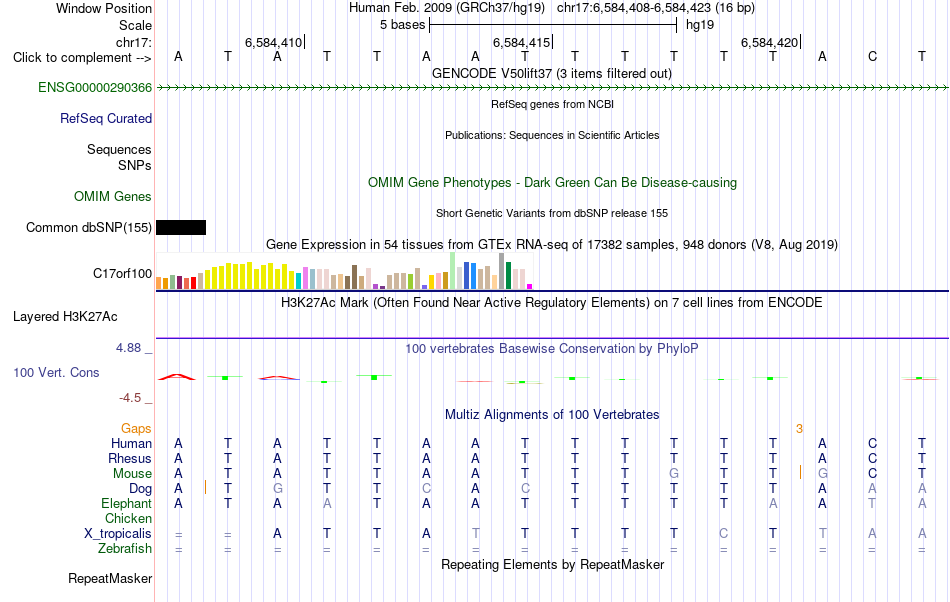Click the H3K27Ac Mark track title
Image resolution: width=950 pixels, height=602 pixels.
click(552, 303)
